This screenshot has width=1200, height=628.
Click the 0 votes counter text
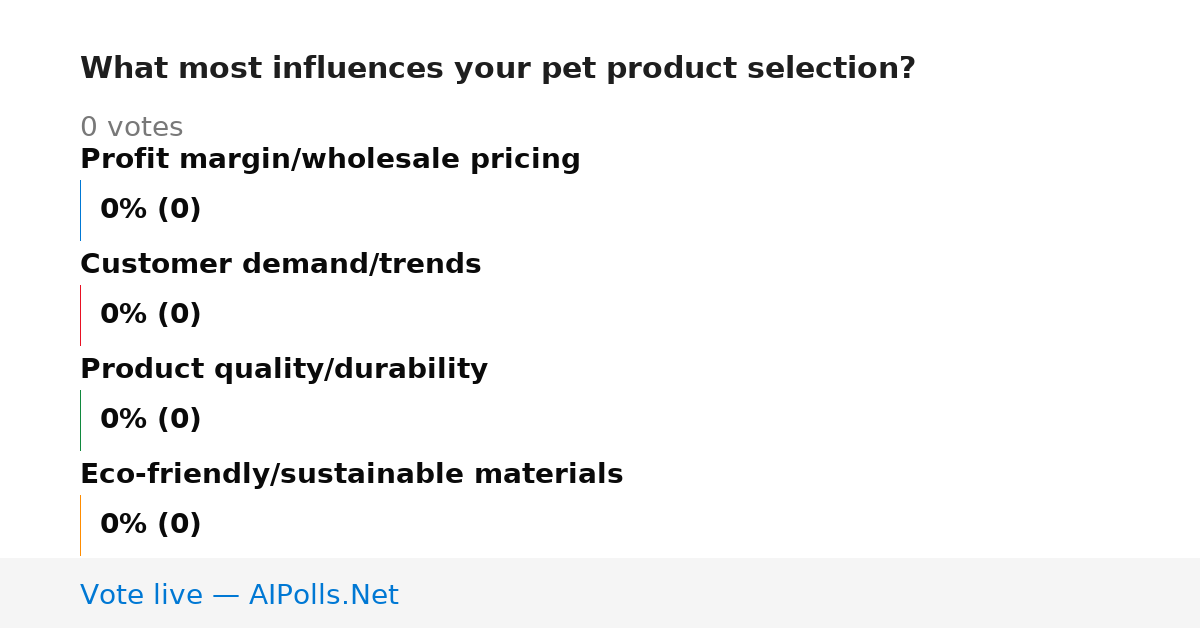[132, 128]
